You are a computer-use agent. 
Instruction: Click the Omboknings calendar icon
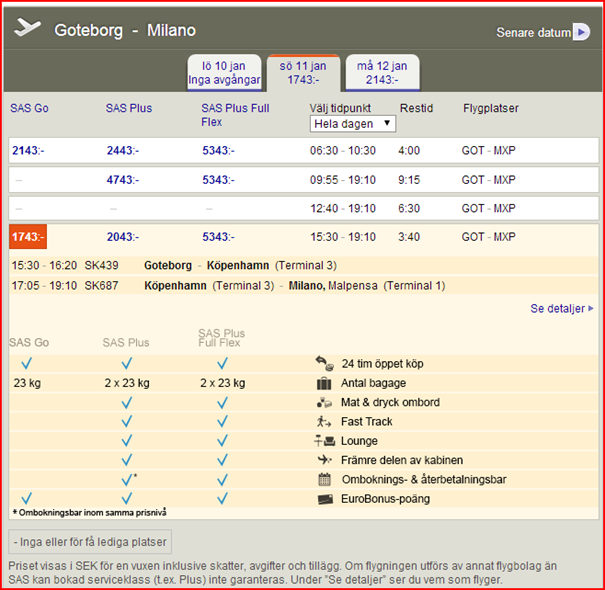tap(323, 479)
